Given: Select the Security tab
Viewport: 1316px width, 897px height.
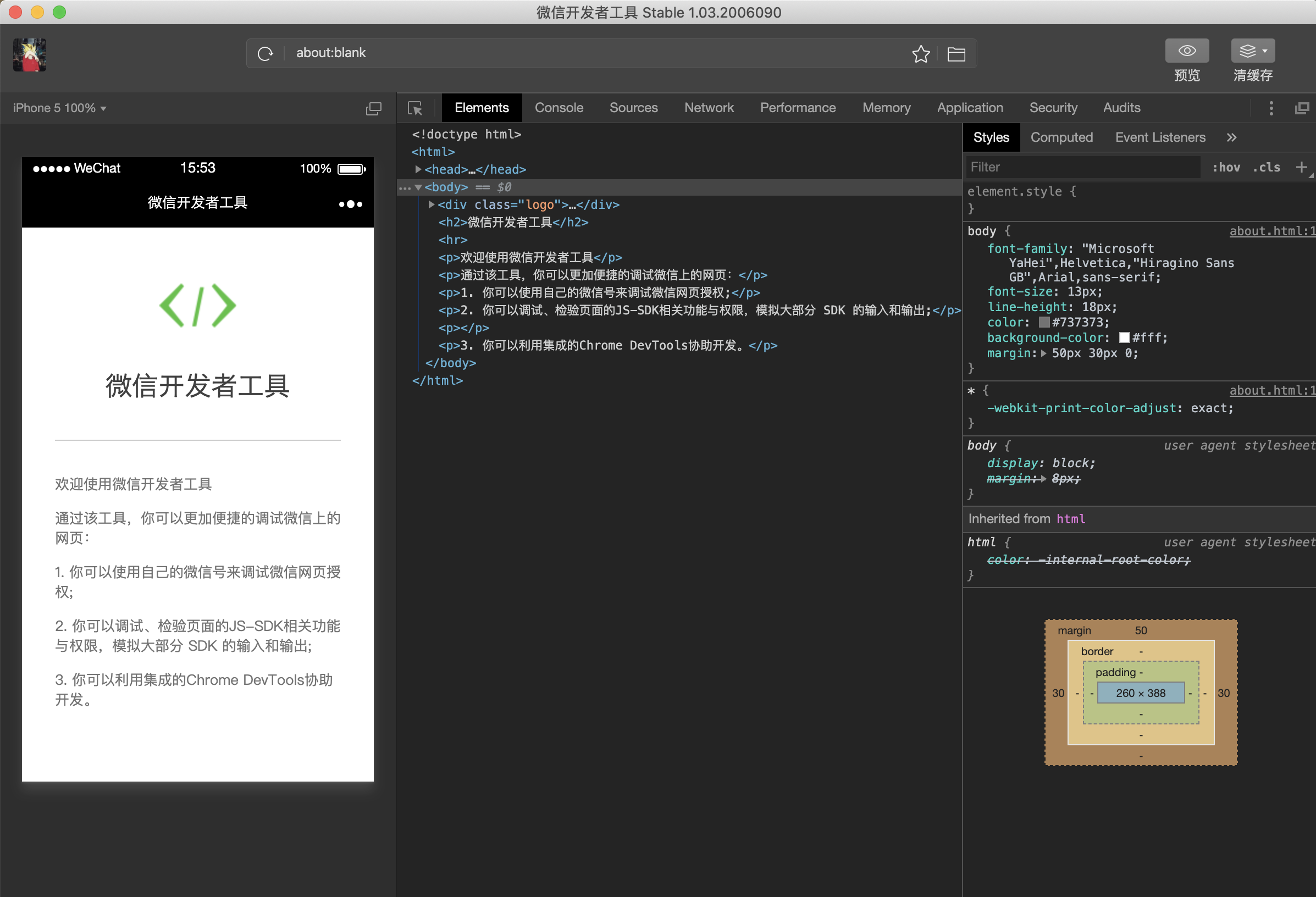Looking at the screenshot, I should pos(1053,108).
